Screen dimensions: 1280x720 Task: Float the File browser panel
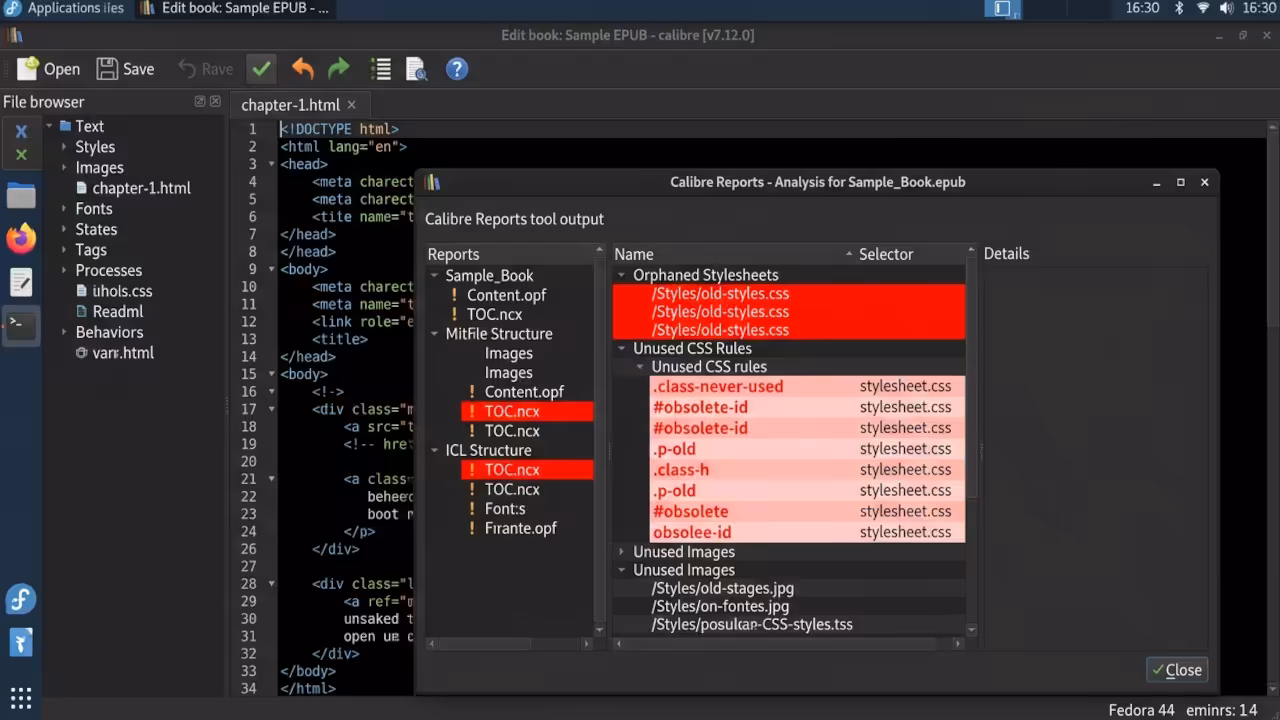(200, 101)
